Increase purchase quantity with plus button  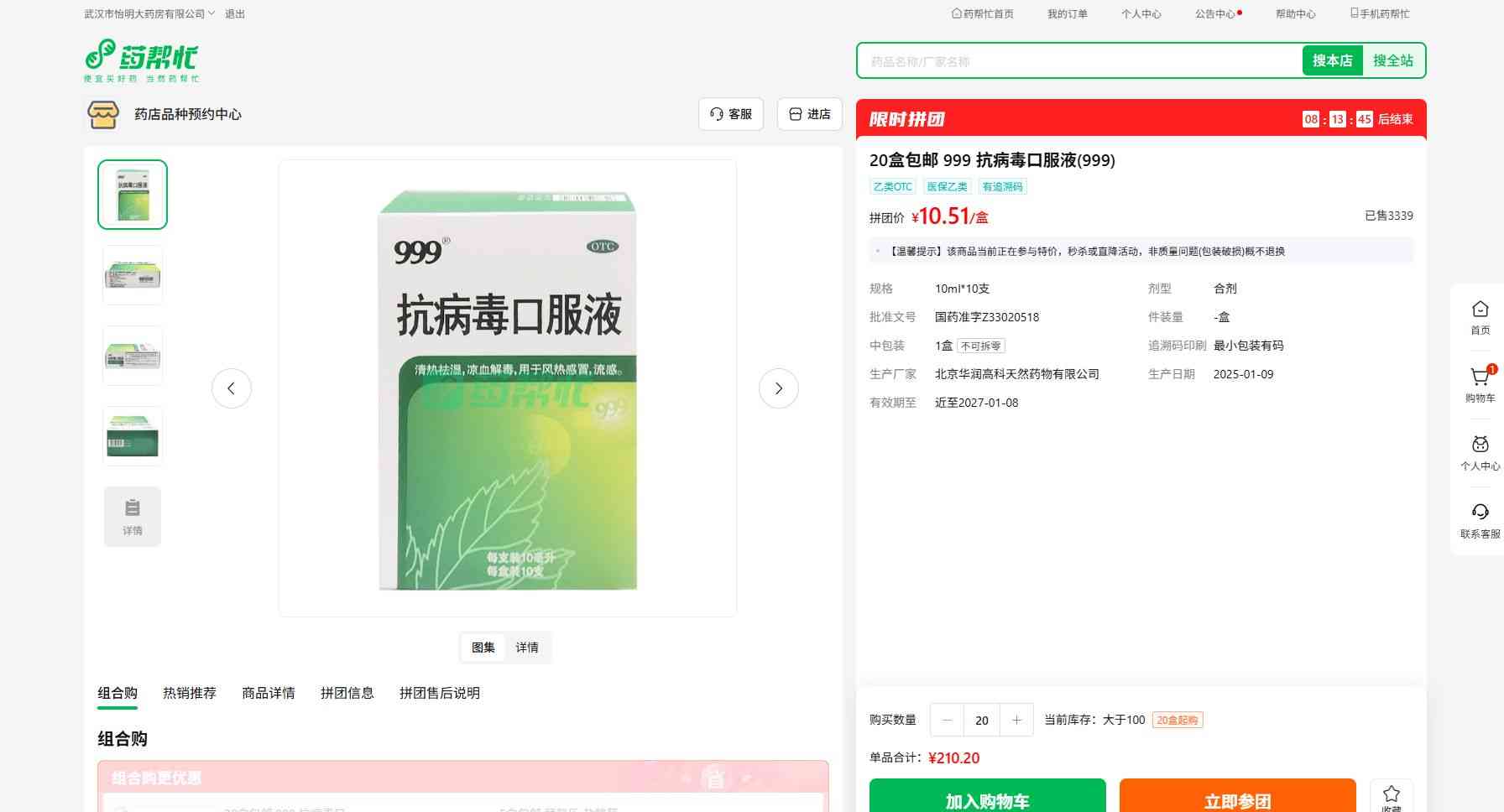[1016, 720]
